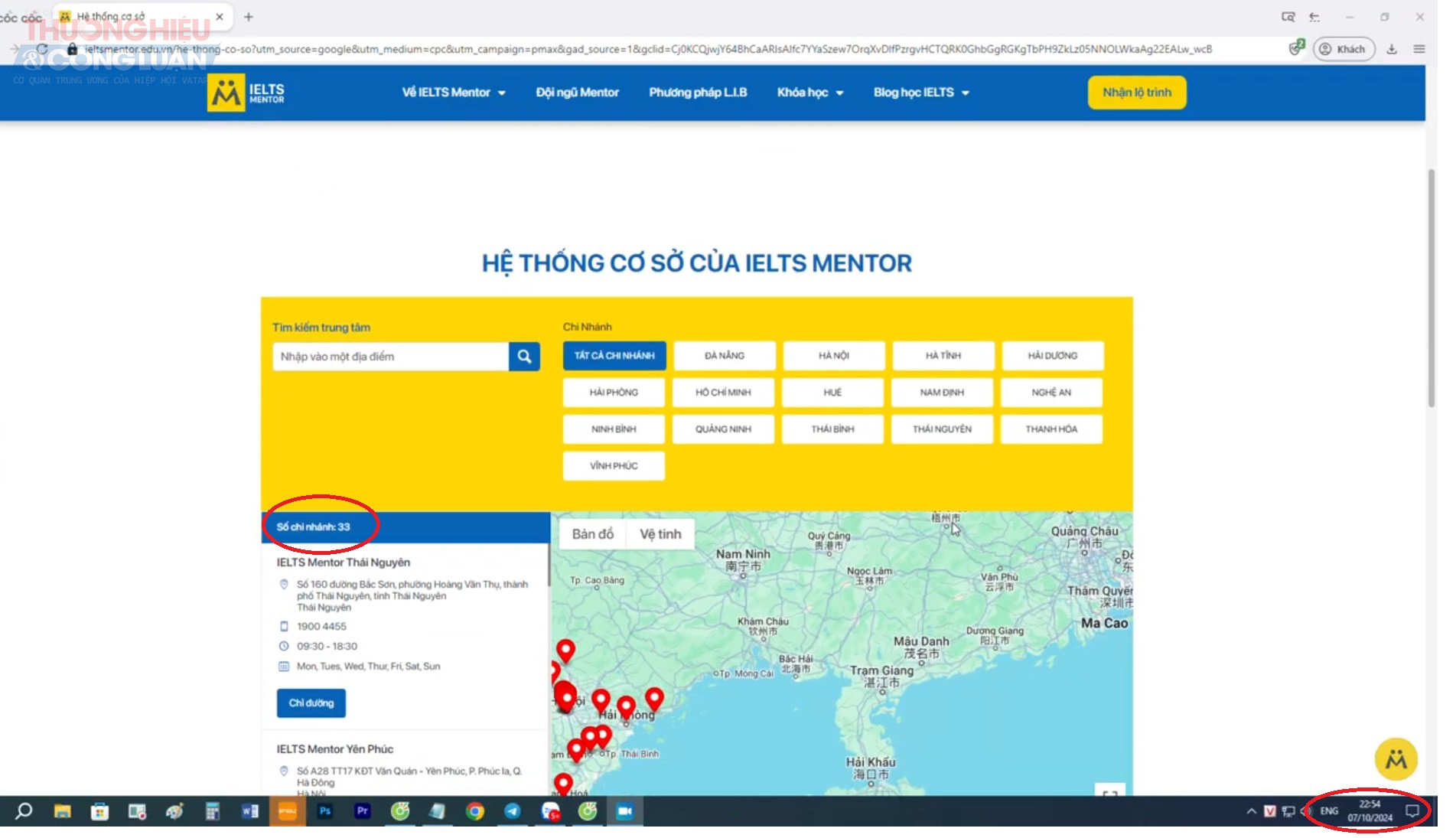
Task: Open the browser hamburger menu
Action: 1419,49
